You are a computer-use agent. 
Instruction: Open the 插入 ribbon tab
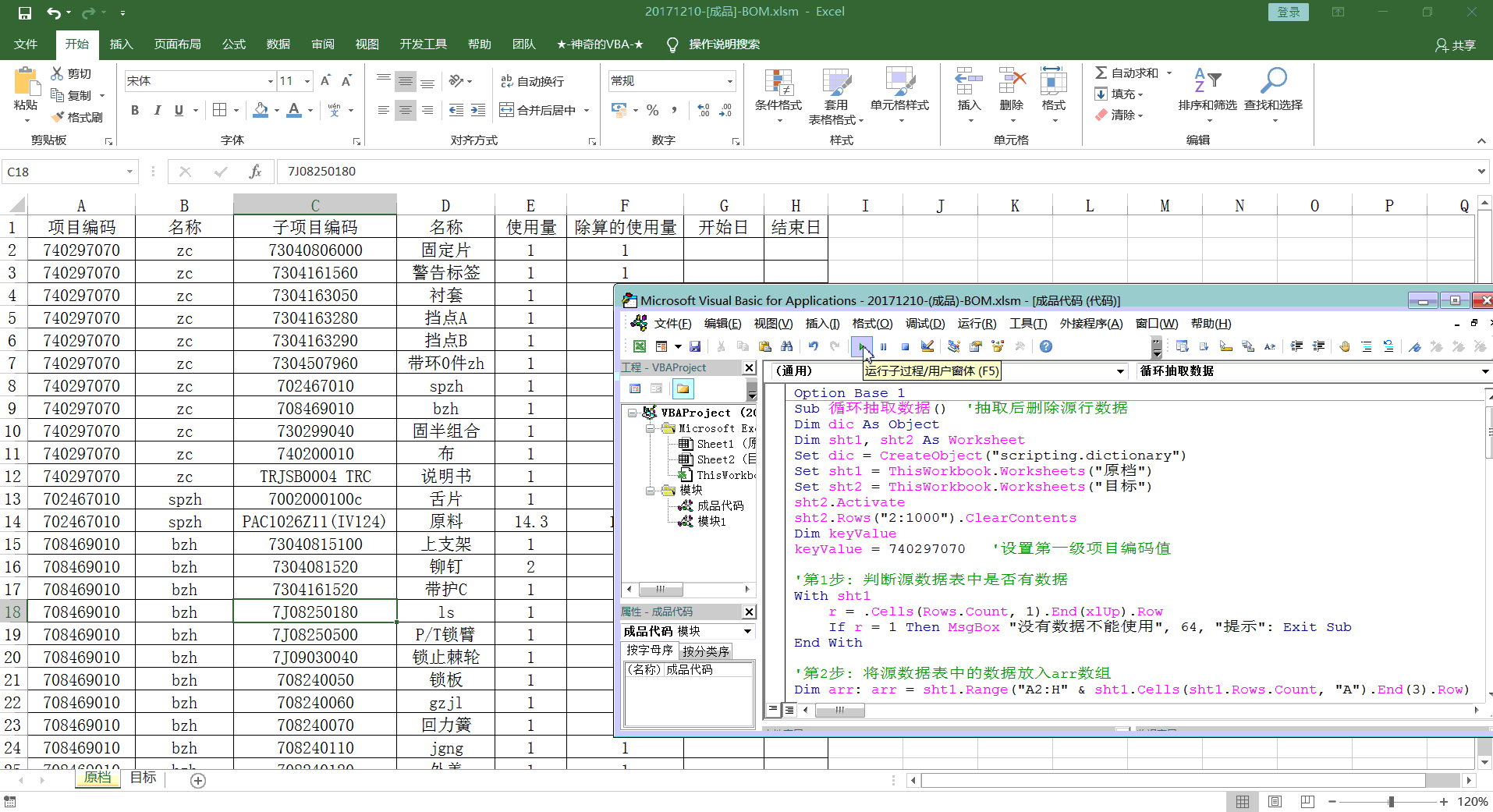pyautogui.click(x=121, y=44)
